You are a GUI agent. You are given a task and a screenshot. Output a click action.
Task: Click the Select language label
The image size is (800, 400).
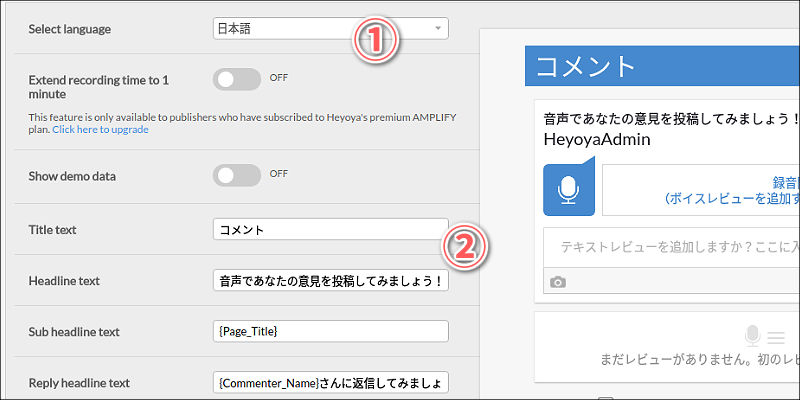point(69,29)
